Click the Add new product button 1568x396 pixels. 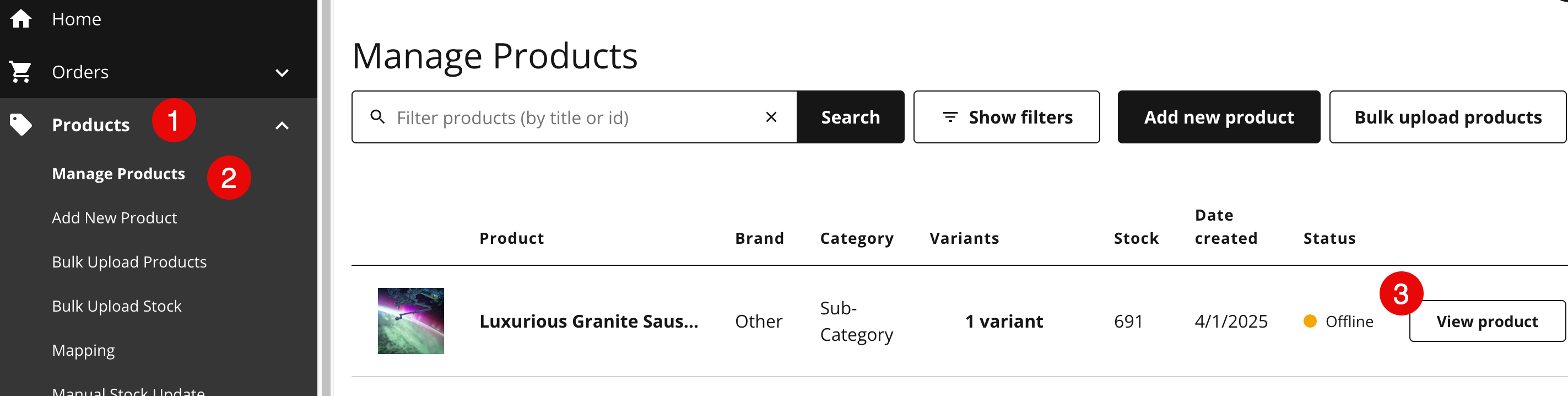1219,117
